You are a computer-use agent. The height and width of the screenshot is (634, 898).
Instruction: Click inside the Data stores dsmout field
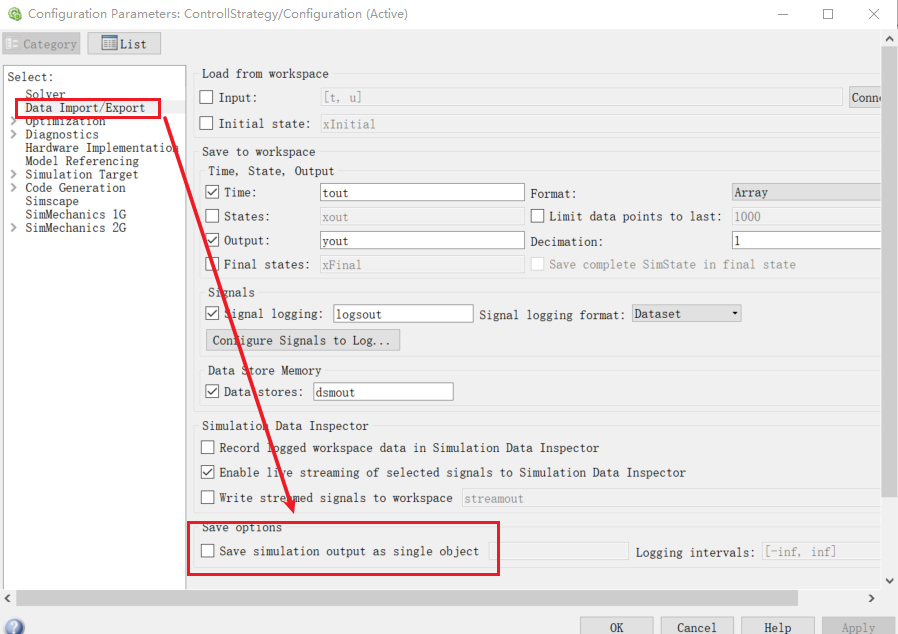click(x=383, y=391)
